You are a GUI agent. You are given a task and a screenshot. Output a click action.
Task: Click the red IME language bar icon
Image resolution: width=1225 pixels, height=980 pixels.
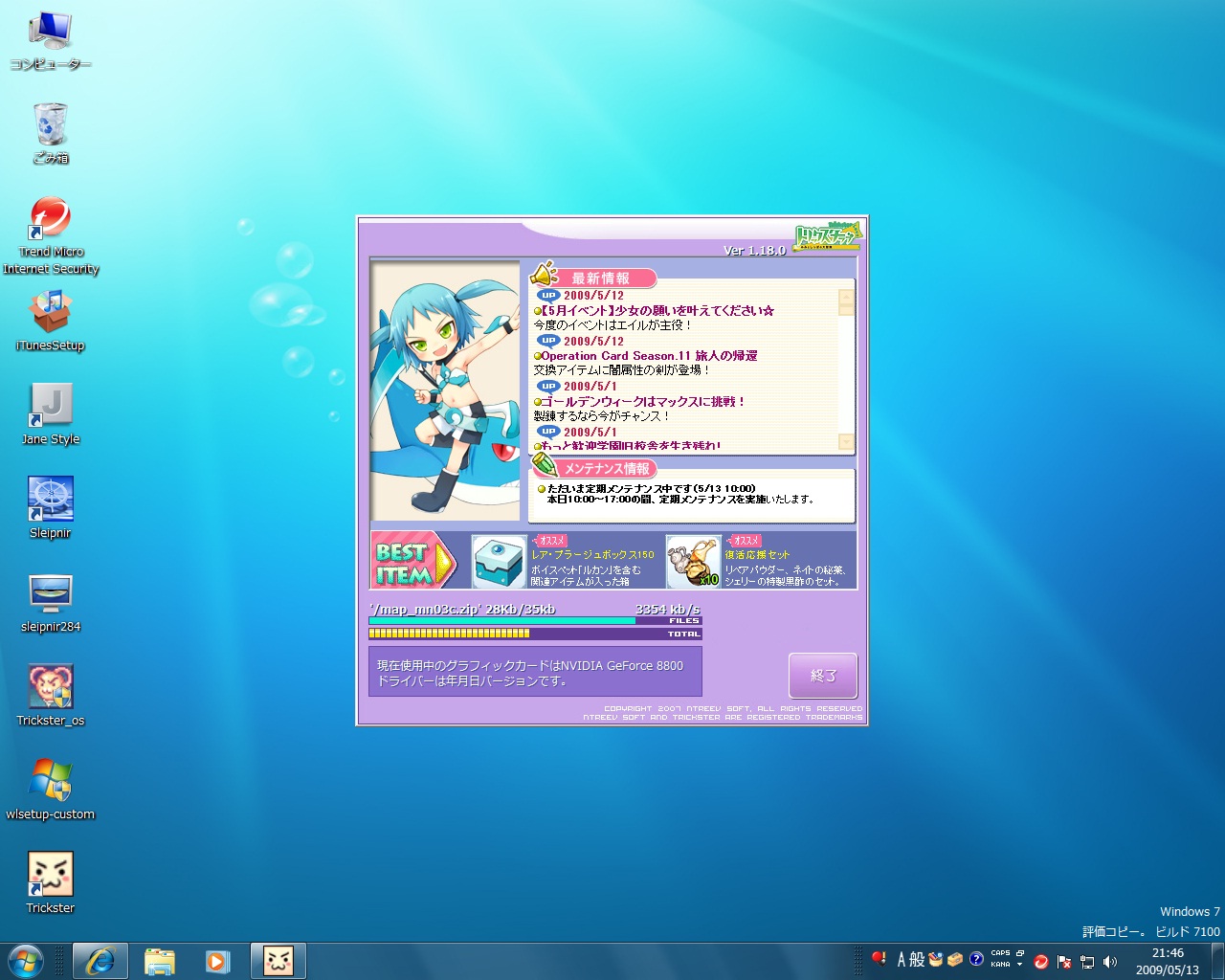(x=879, y=958)
